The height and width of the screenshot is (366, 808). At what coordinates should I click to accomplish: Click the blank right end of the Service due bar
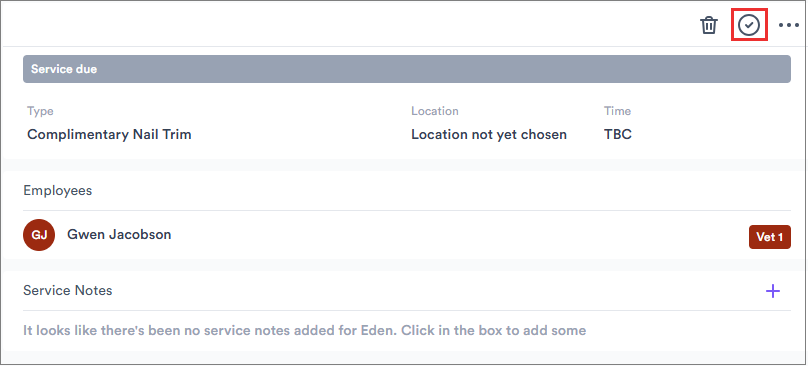[721, 69]
